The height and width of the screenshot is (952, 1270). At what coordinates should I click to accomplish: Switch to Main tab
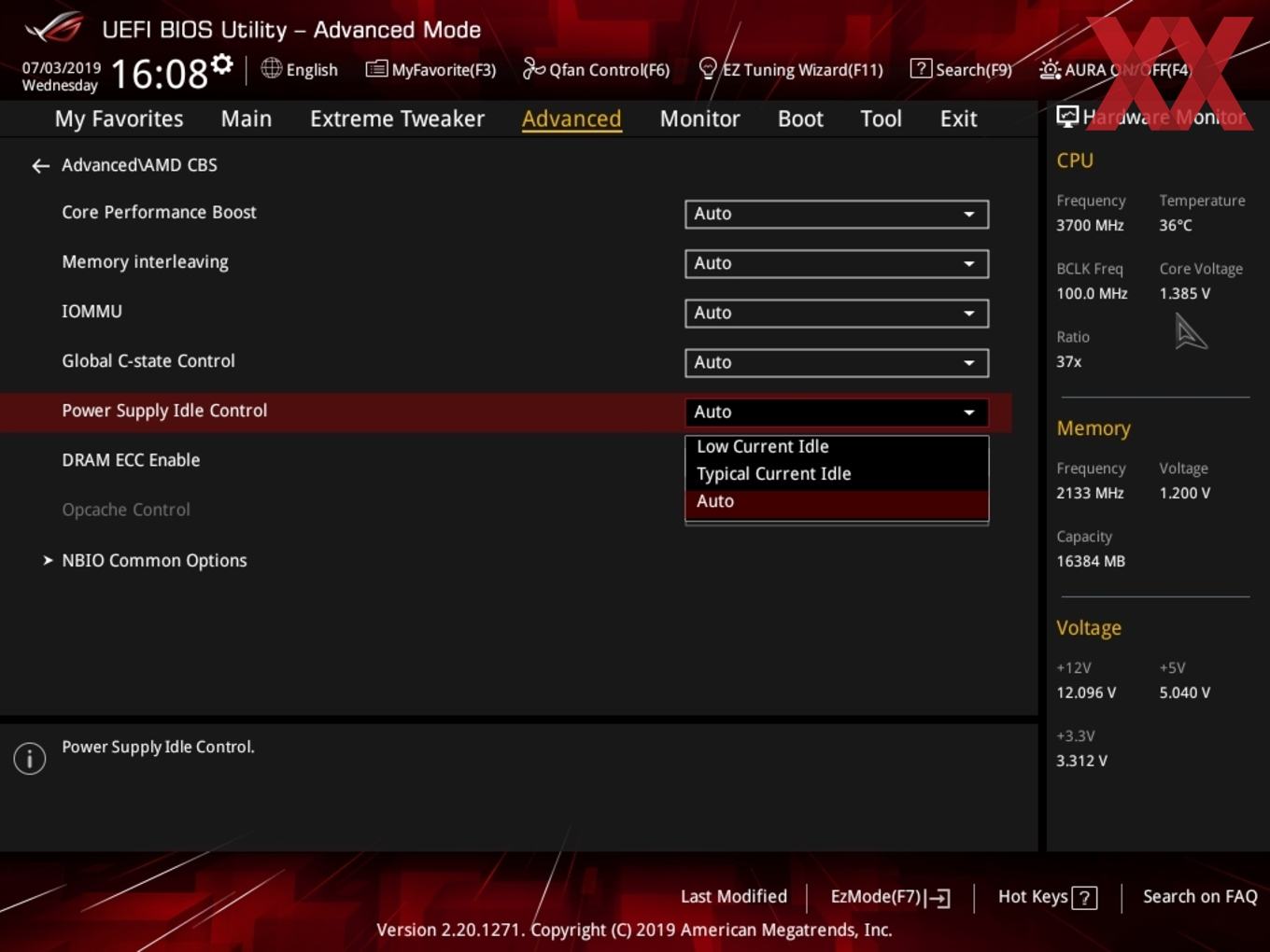click(247, 119)
